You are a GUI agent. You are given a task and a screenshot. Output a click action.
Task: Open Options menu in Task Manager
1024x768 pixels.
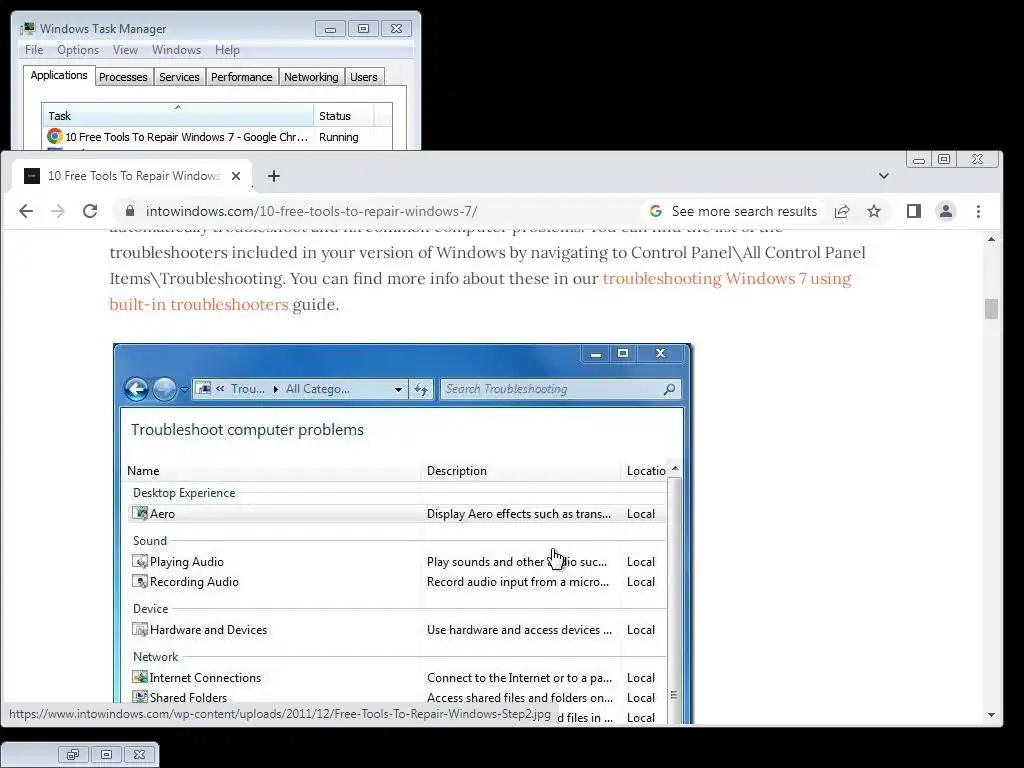tap(78, 50)
